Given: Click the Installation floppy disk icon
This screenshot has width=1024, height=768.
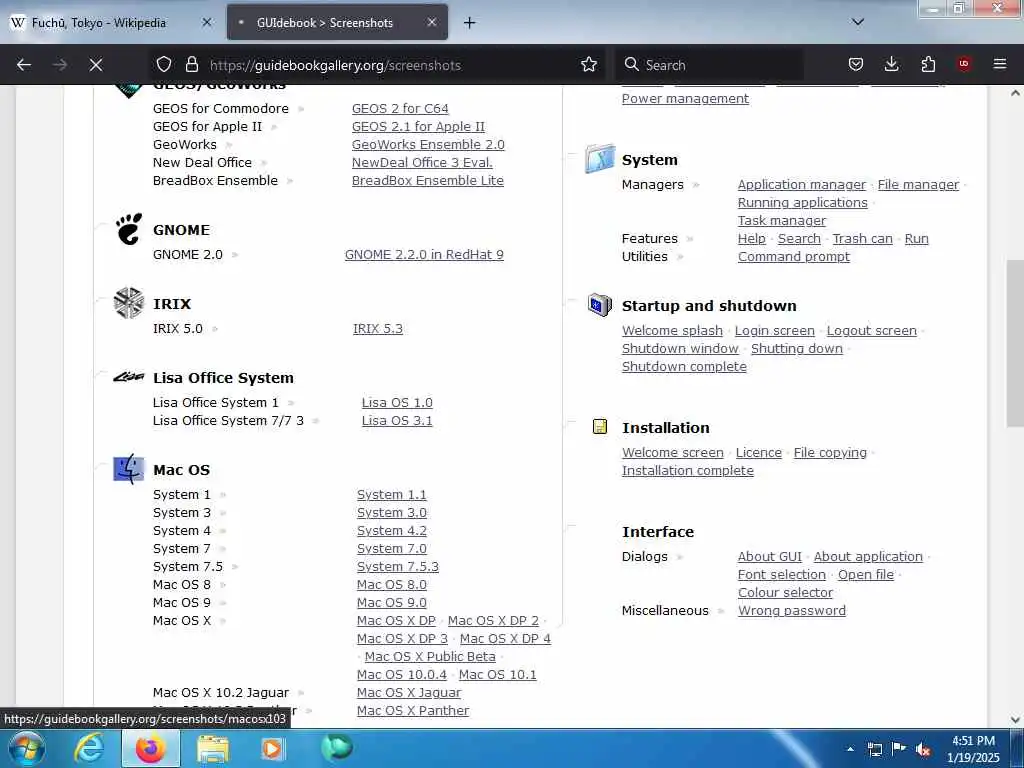Looking at the screenshot, I should click(x=600, y=426).
